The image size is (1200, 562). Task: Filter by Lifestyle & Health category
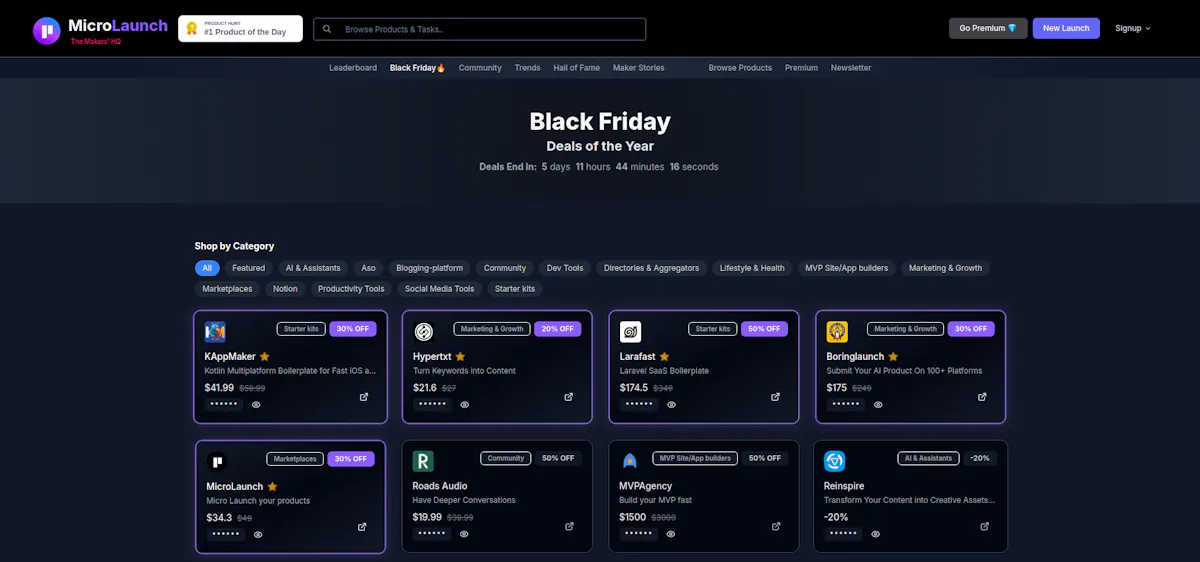click(752, 268)
